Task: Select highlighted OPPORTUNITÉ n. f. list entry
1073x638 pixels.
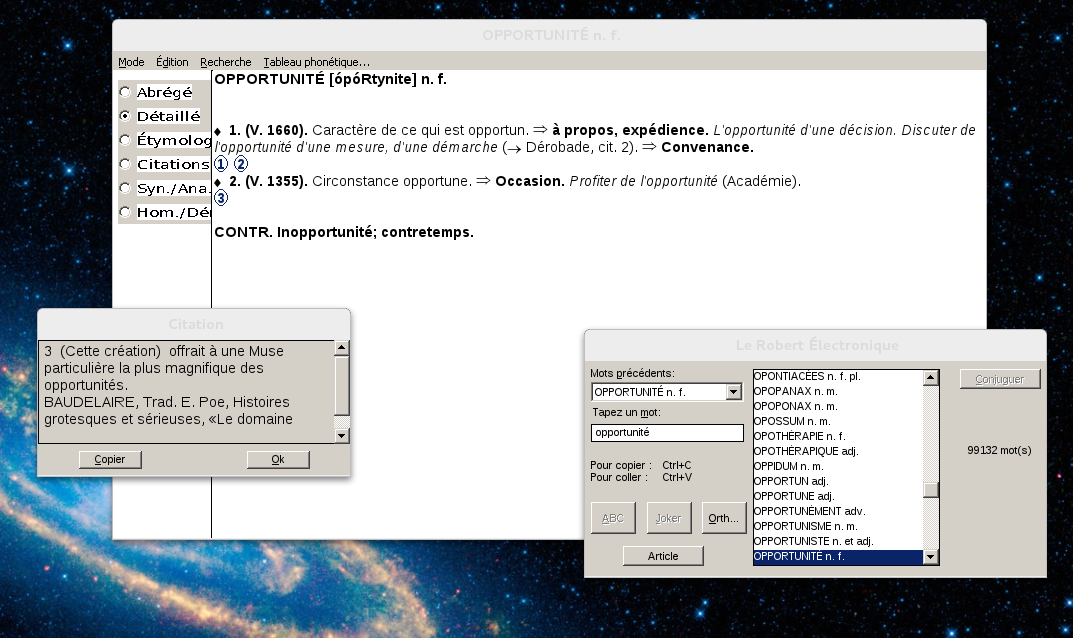Action: (838, 557)
